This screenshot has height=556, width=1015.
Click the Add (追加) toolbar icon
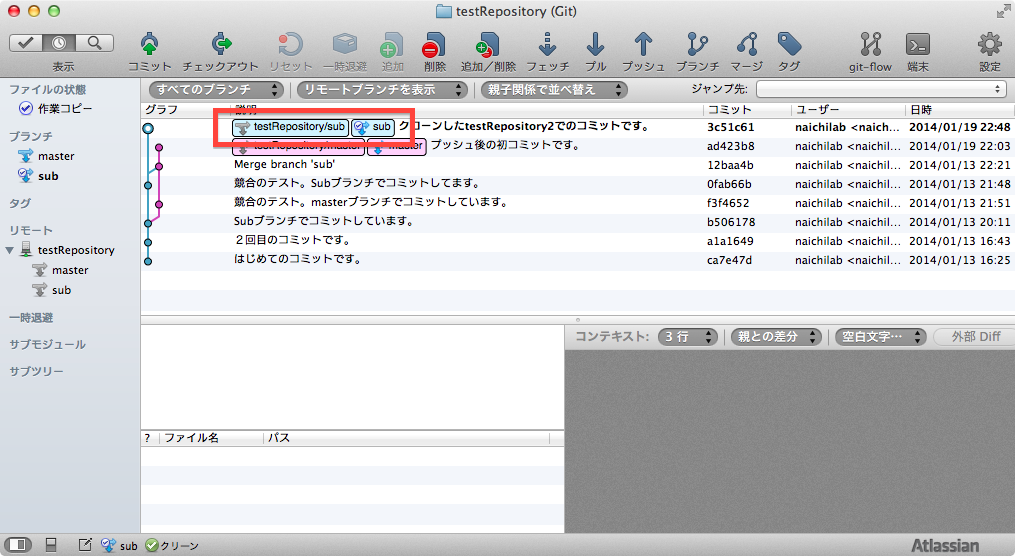(392, 44)
